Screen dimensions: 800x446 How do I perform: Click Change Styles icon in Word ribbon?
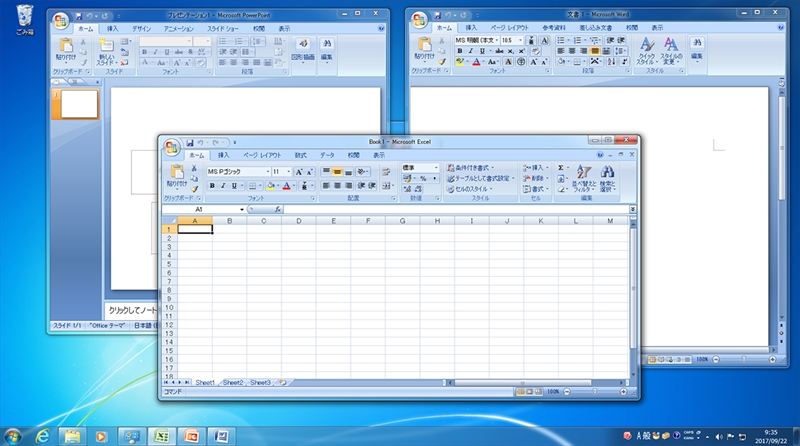(671, 44)
